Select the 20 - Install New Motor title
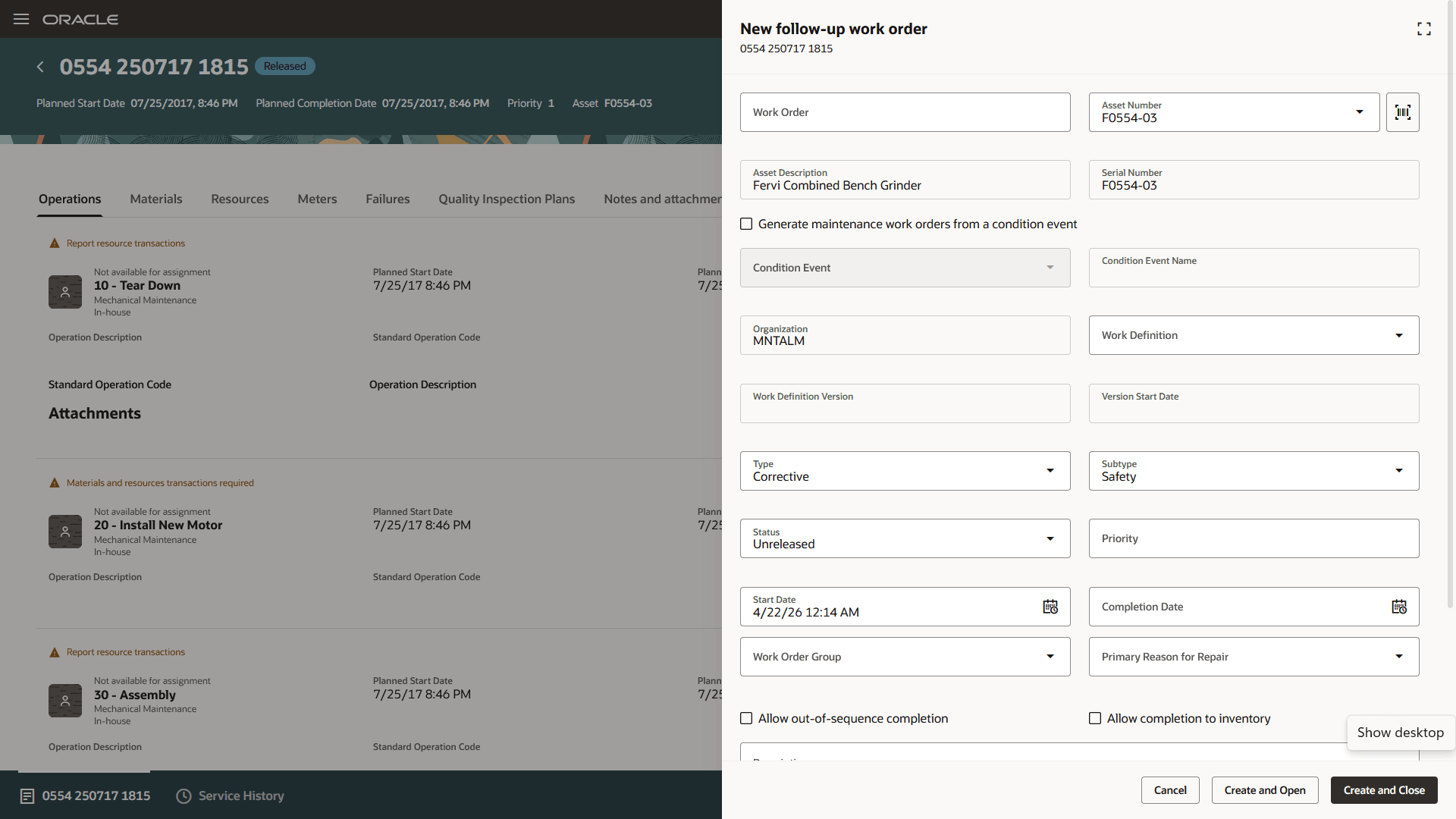Image resolution: width=1456 pixels, height=819 pixels. 158,526
